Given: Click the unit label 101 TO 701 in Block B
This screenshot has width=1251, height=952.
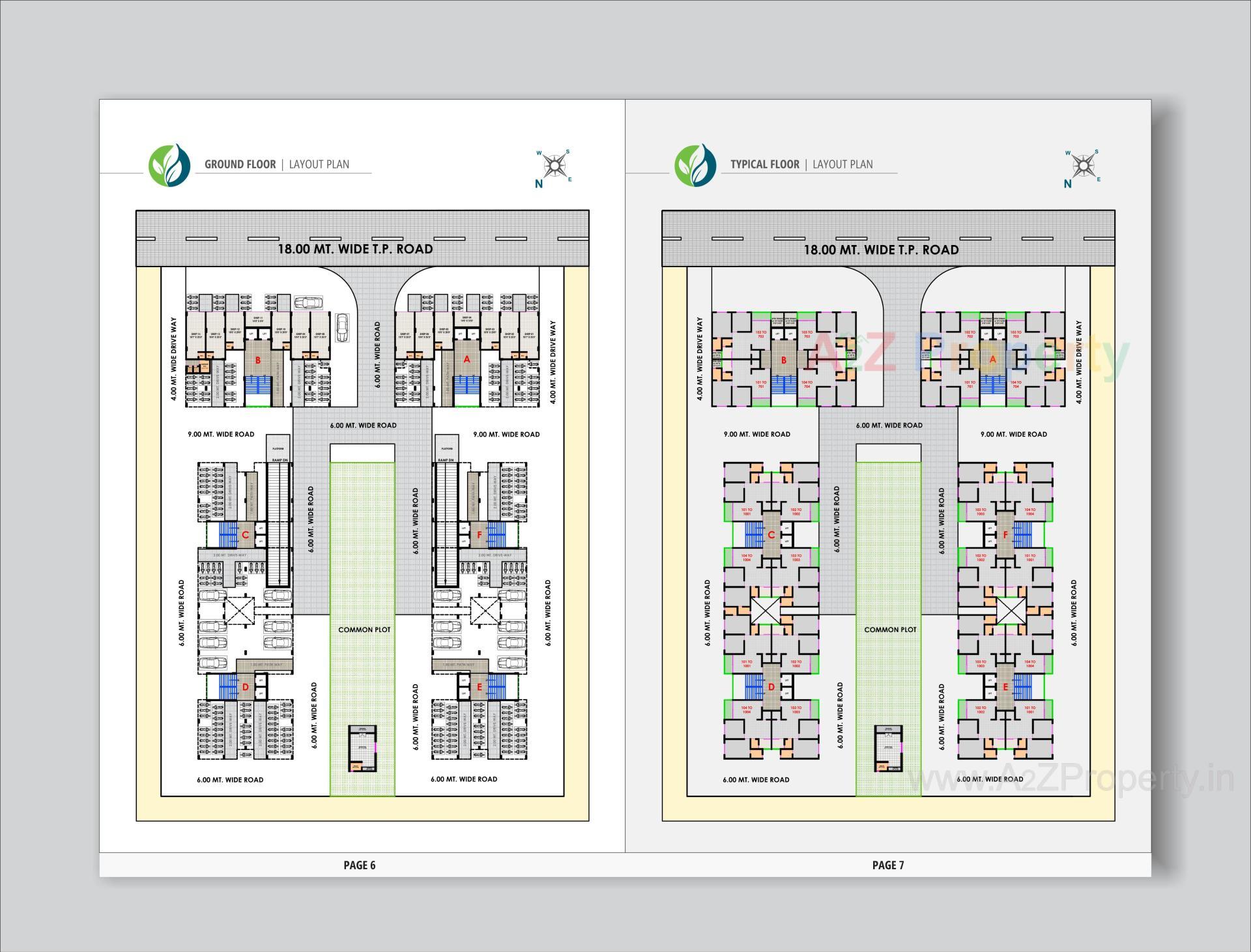Looking at the screenshot, I should pyautogui.click(x=761, y=384).
